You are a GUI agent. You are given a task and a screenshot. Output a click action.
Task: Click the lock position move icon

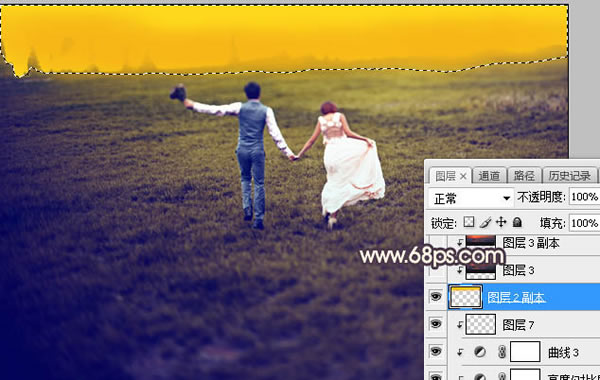point(501,222)
